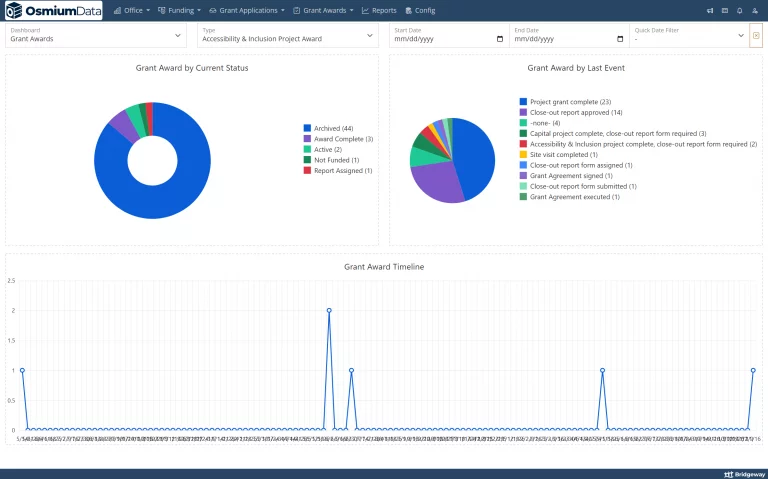Toggle Award Complete legend entry
The width and height of the screenshot is (768, 479).
pos(338,139)
